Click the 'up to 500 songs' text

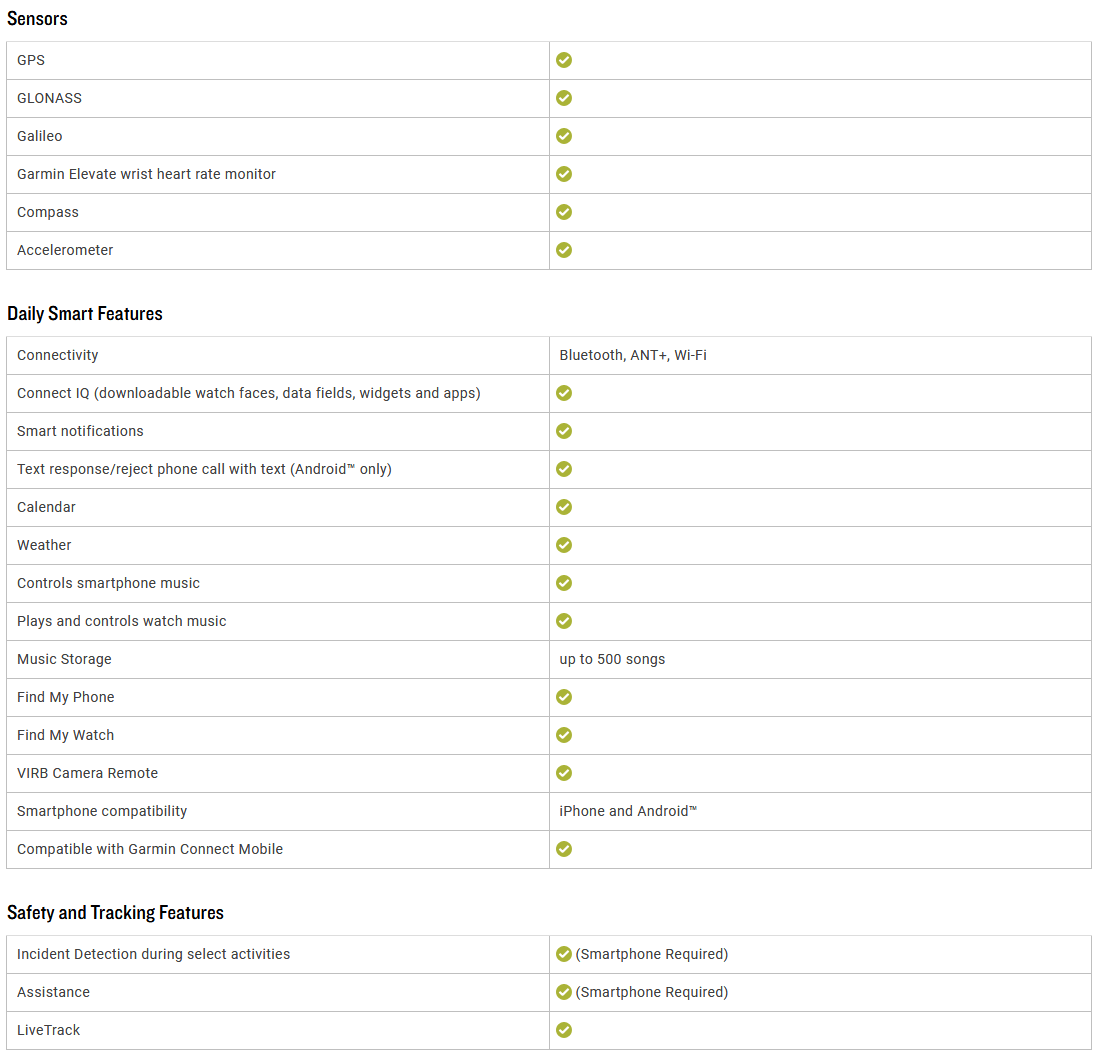pyautogui.click(x=612, y=659)
